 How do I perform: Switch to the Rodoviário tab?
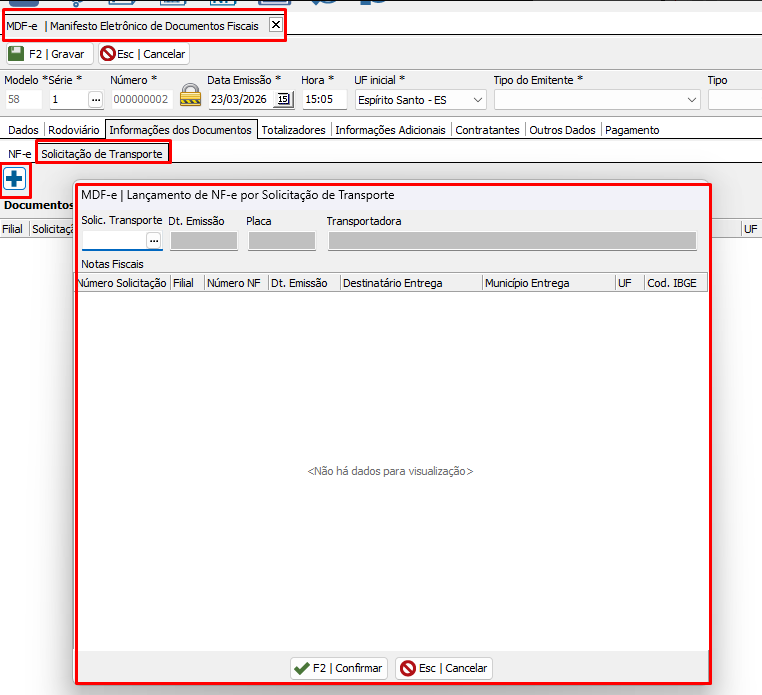coord(74,130)
